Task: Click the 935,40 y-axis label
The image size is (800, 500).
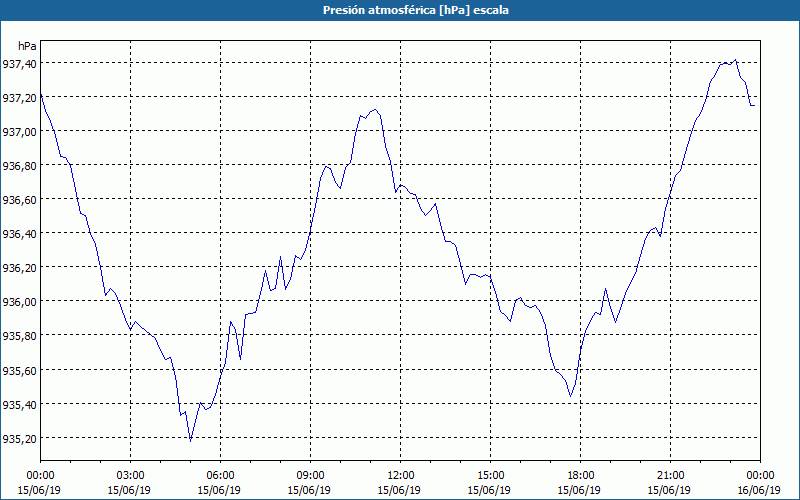Action: [19, 404]
